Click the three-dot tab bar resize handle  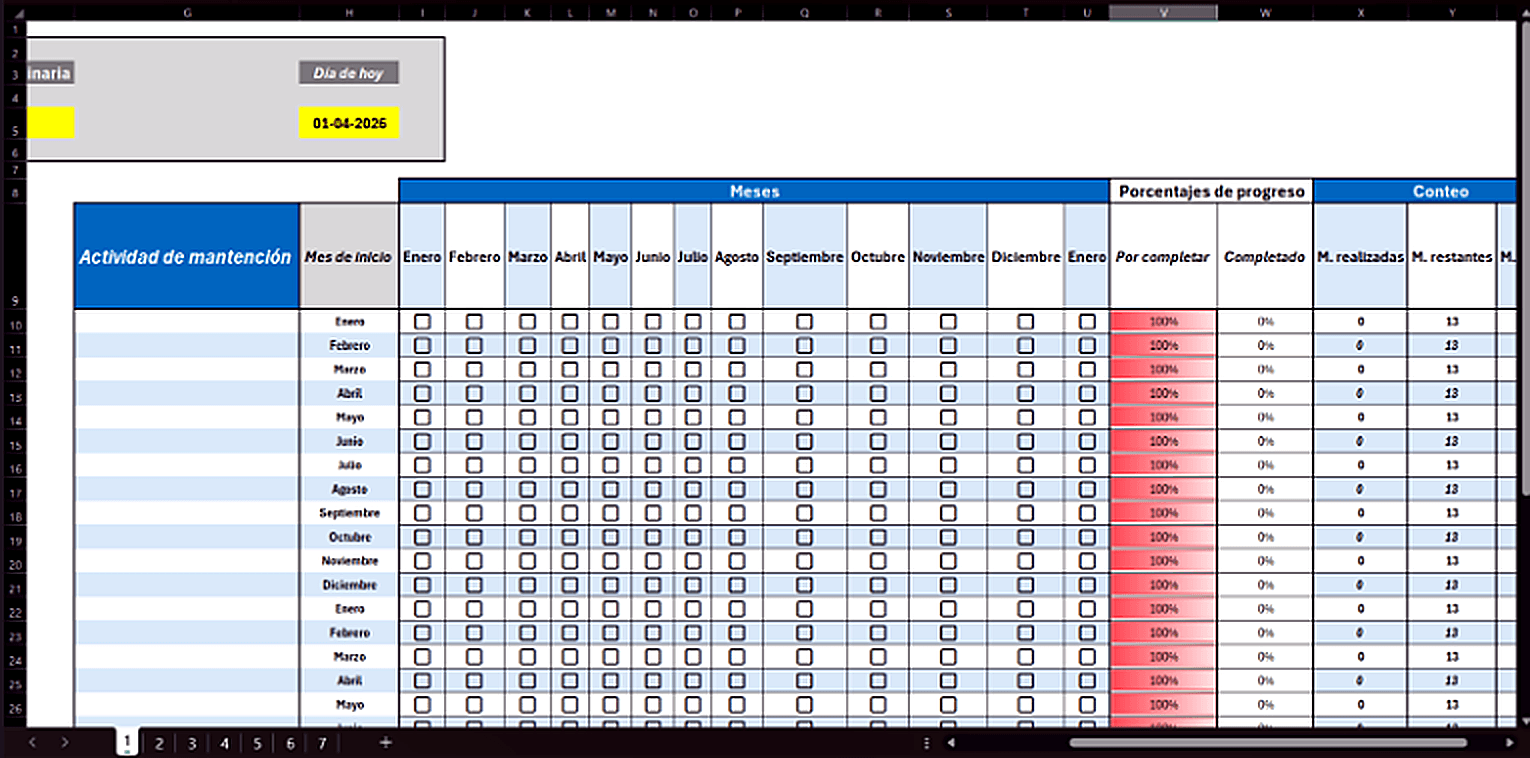pyautogui.click(x=927, y=743)
